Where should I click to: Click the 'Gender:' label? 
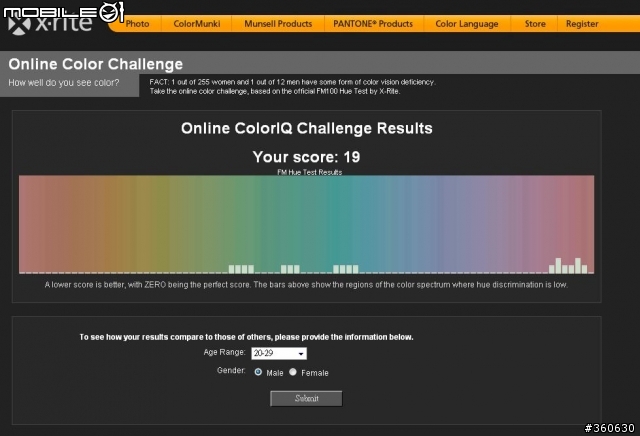click(x=231, y=371)
